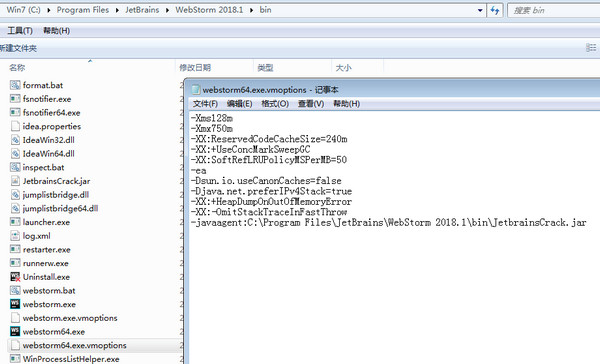This screenshot has height=364, width=600.
Task: Change the view layout icon in toolbar
Action: (x=591, y=48)
